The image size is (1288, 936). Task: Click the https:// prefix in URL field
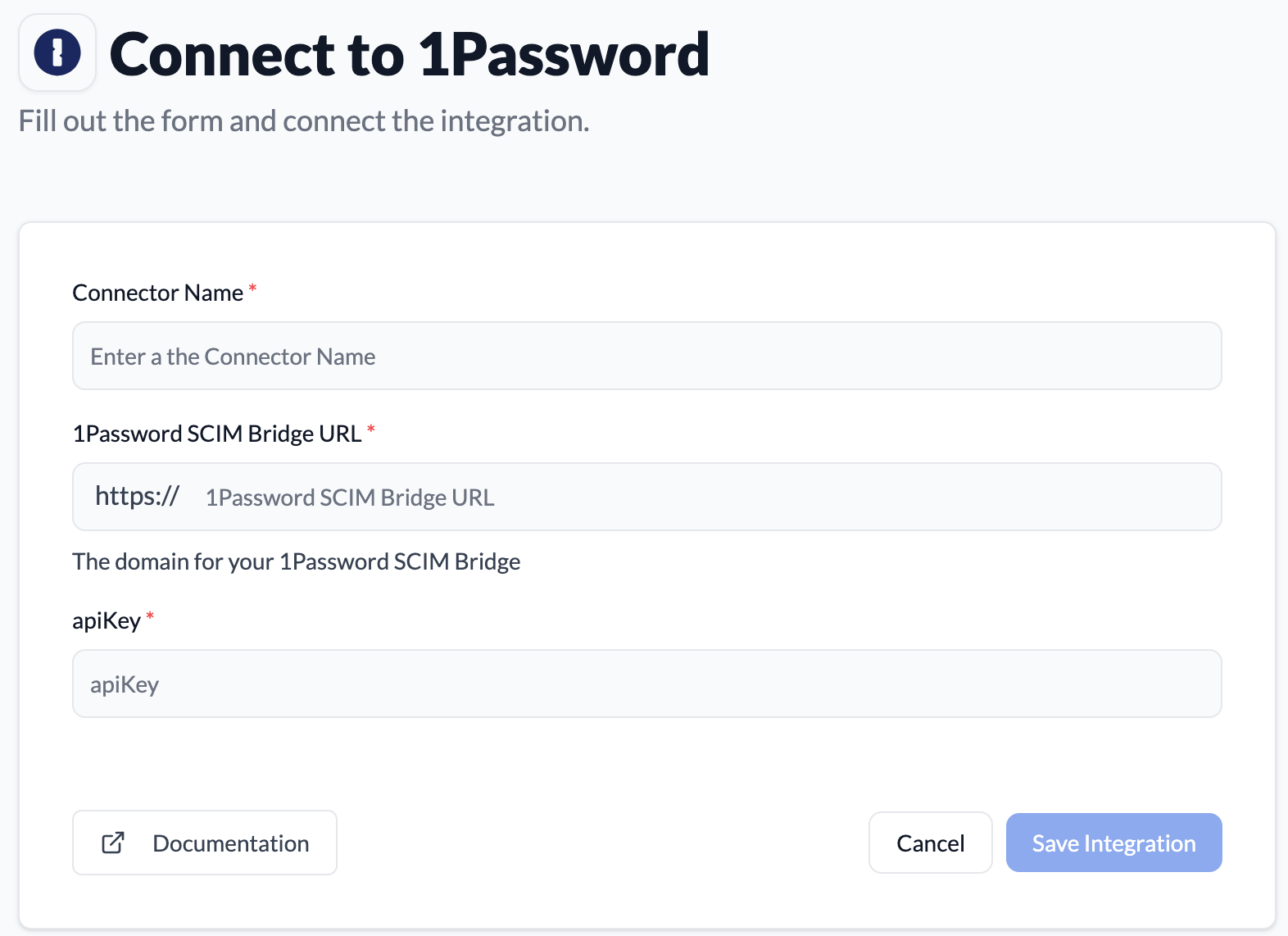click(137, 497)
